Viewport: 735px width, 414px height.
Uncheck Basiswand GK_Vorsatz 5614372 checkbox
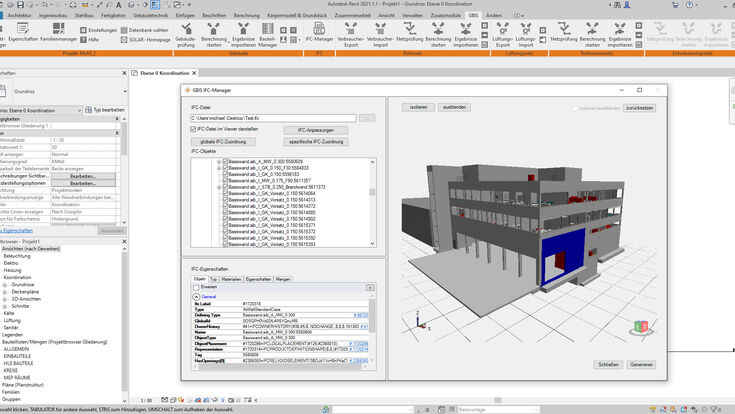(x=225, y=206)
